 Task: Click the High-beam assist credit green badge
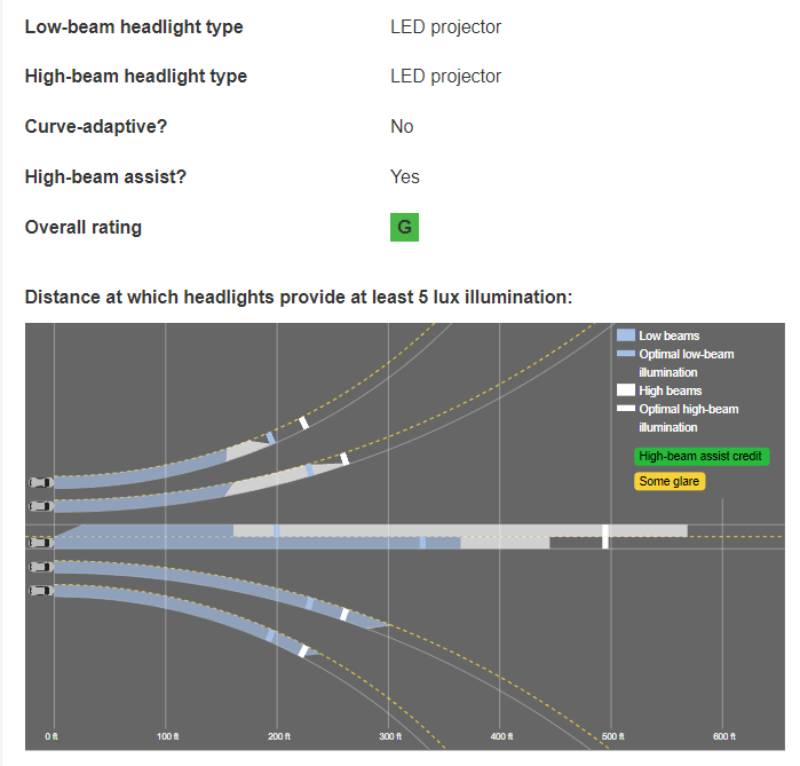pyautogui.click(x=701, y=456)
